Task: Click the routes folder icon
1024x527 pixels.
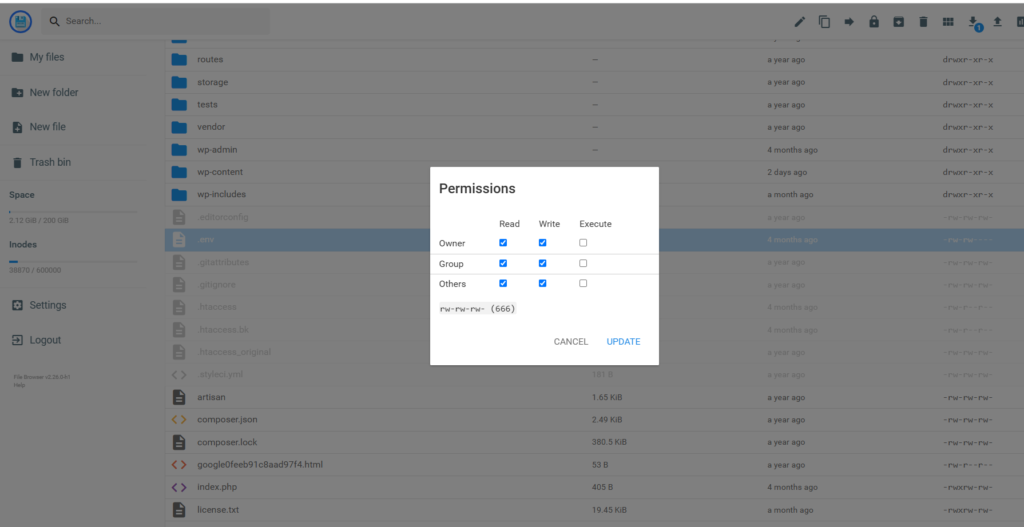Action: coord(179,59)
